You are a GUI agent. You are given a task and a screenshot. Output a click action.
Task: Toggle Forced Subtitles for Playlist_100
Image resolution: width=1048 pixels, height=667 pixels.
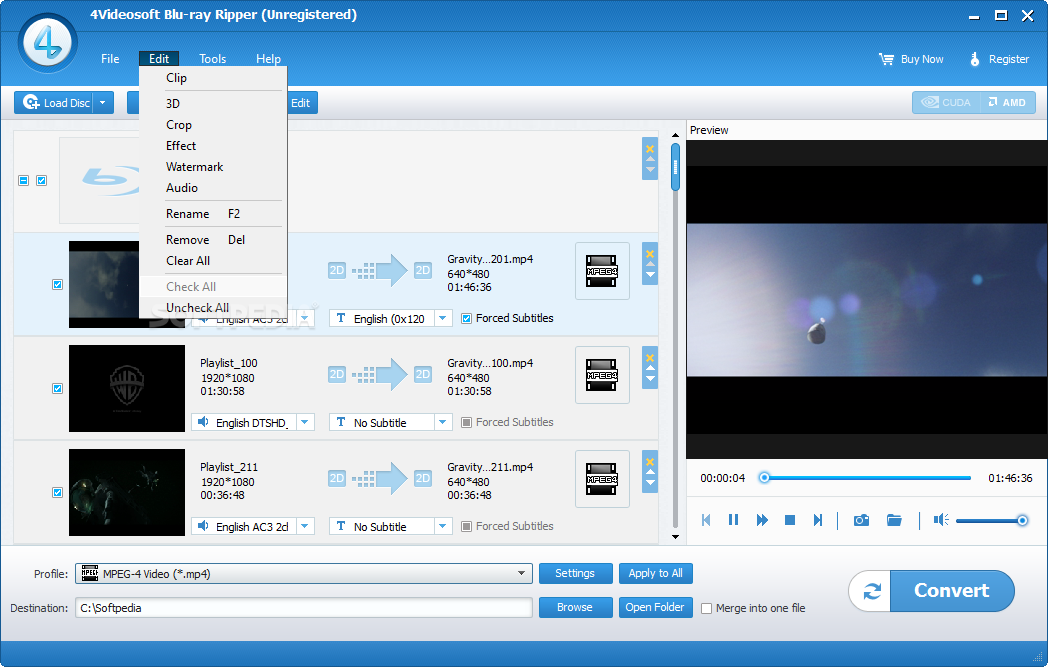coord(467,422)
